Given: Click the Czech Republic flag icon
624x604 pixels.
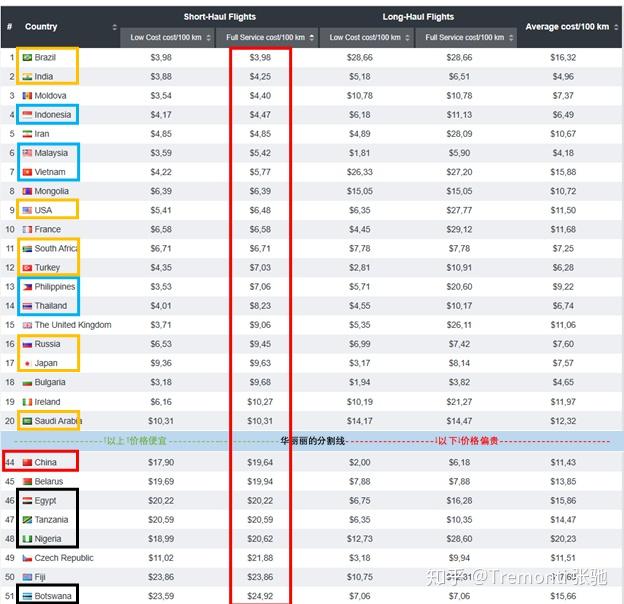Looking at the screenshot, I should point(27,558).
